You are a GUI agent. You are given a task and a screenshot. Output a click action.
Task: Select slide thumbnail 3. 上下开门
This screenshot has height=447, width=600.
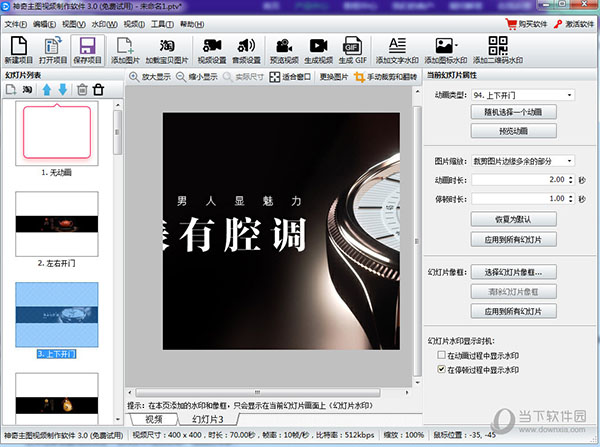pos(57,315)
